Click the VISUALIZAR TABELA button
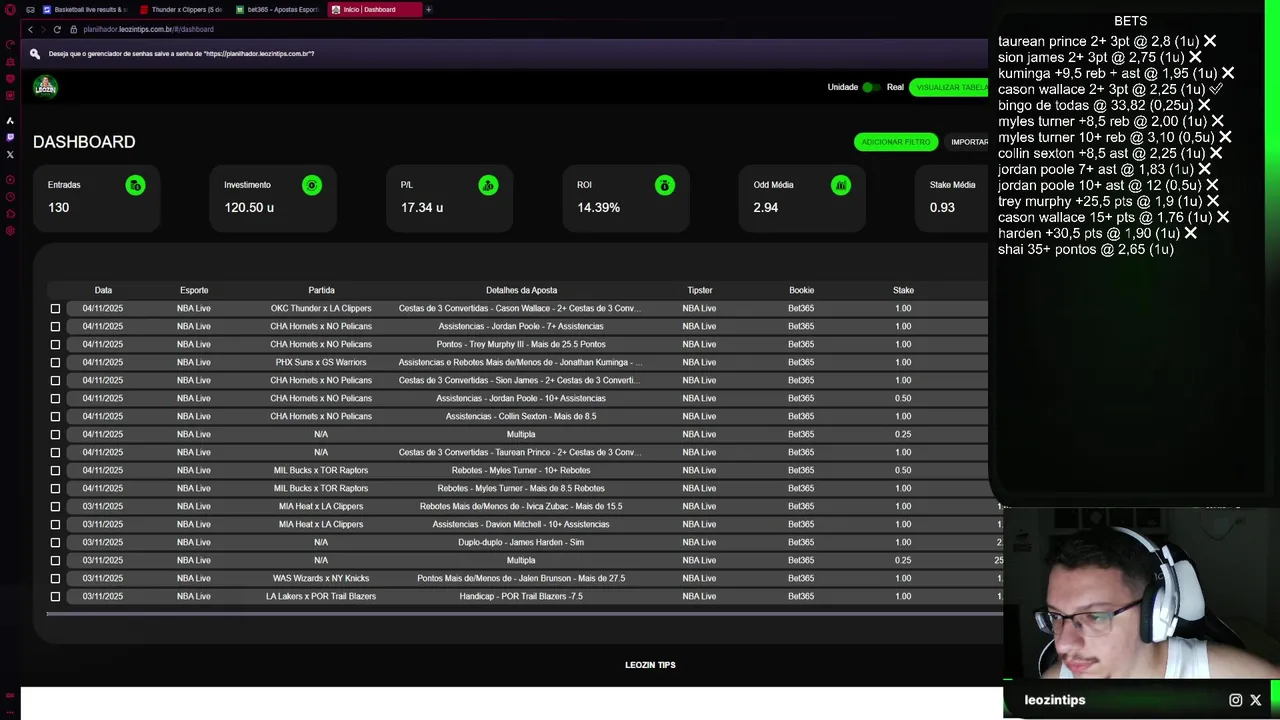This screenshot has width=1280, height=720. 950,87
